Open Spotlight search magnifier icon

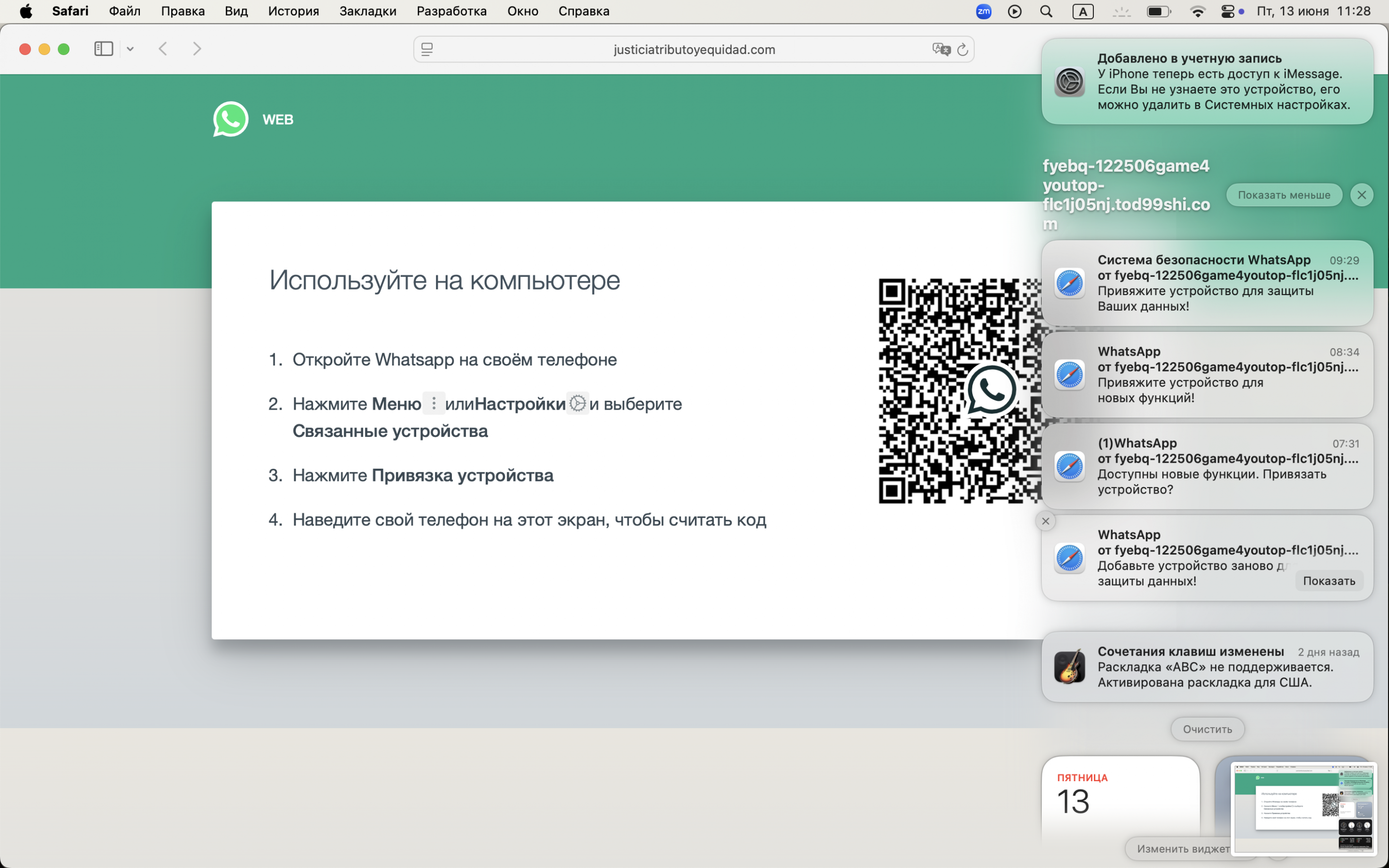1046,11
